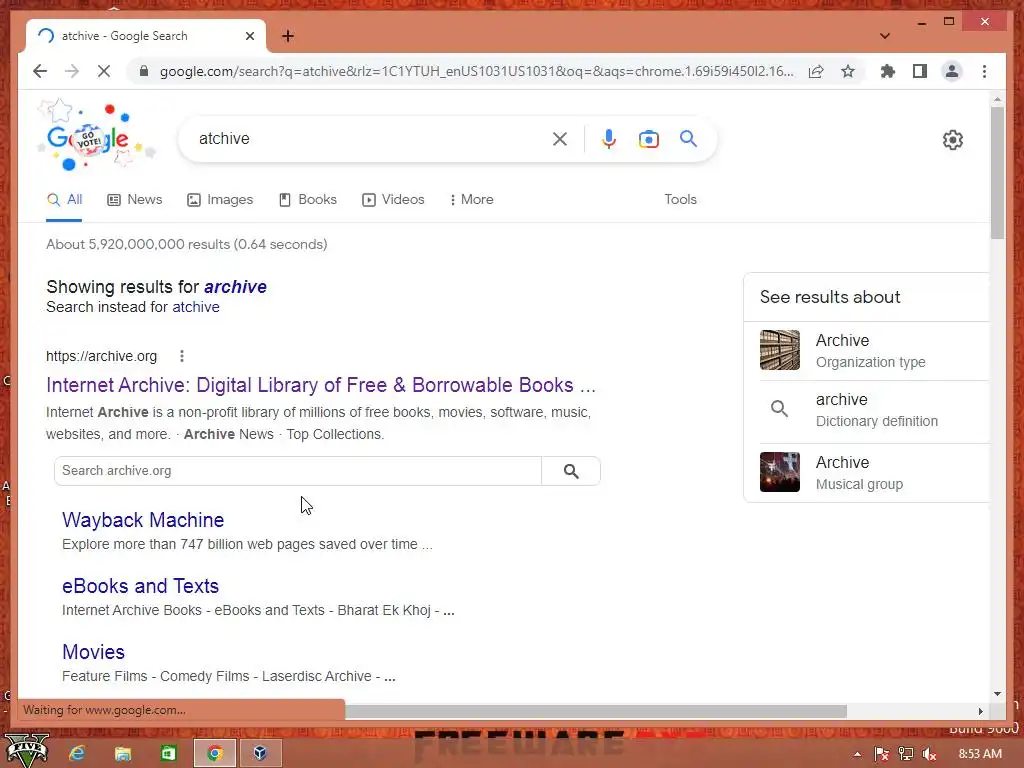Stop loading the page
Viewport: 1024px width, 768px height.
[x=104, y=71]
